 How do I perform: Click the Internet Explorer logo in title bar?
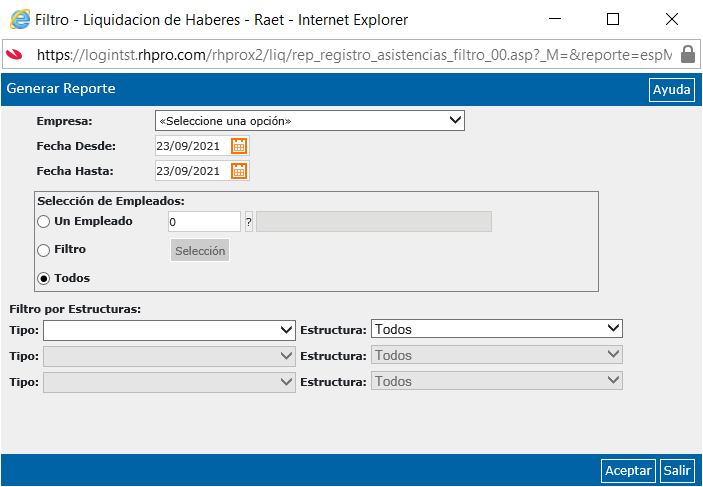click(x=20, y=20)
